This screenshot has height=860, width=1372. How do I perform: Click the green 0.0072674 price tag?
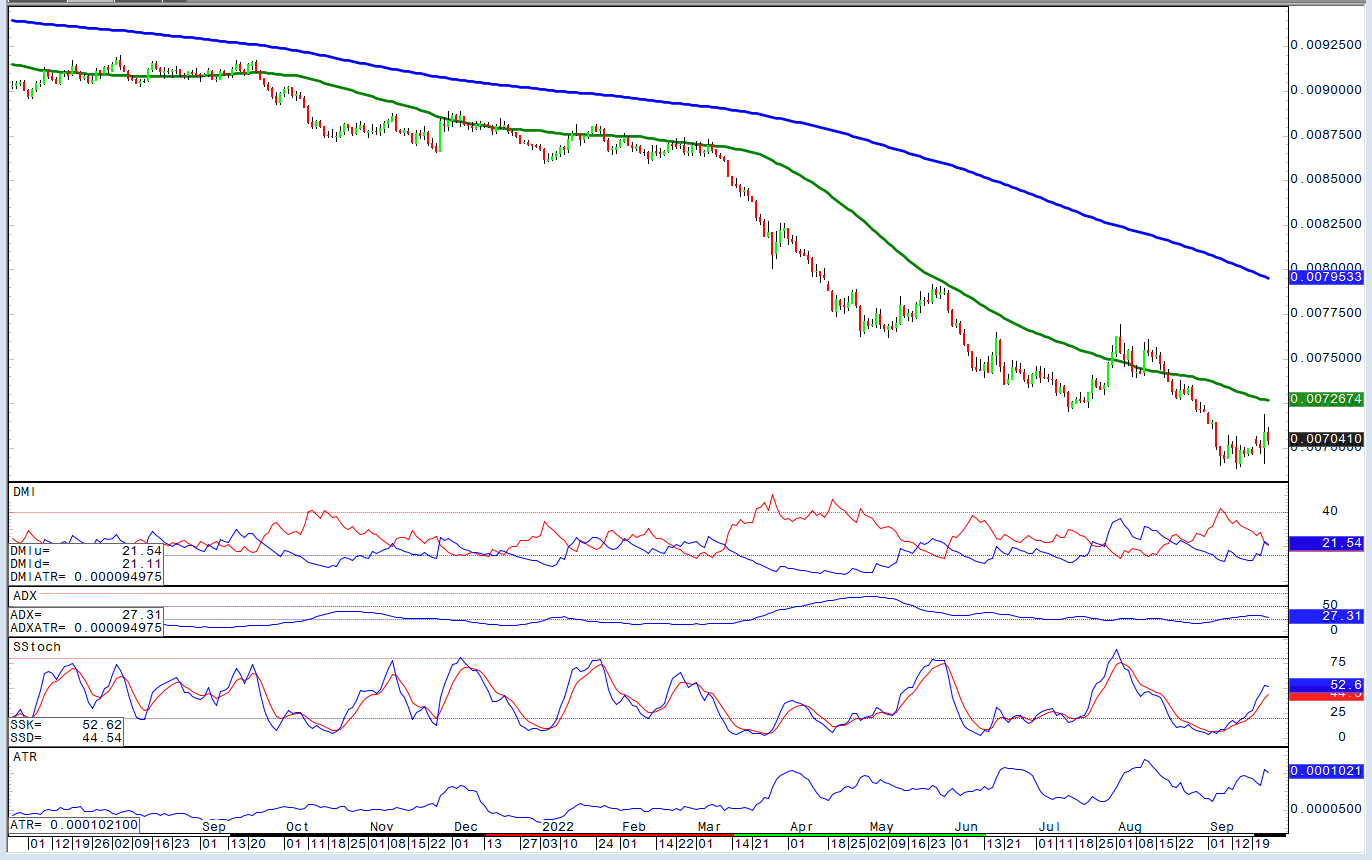pos(1325,399)
